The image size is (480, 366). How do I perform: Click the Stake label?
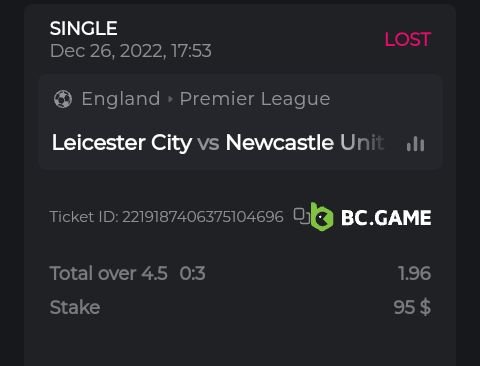[x=75, y=307]
